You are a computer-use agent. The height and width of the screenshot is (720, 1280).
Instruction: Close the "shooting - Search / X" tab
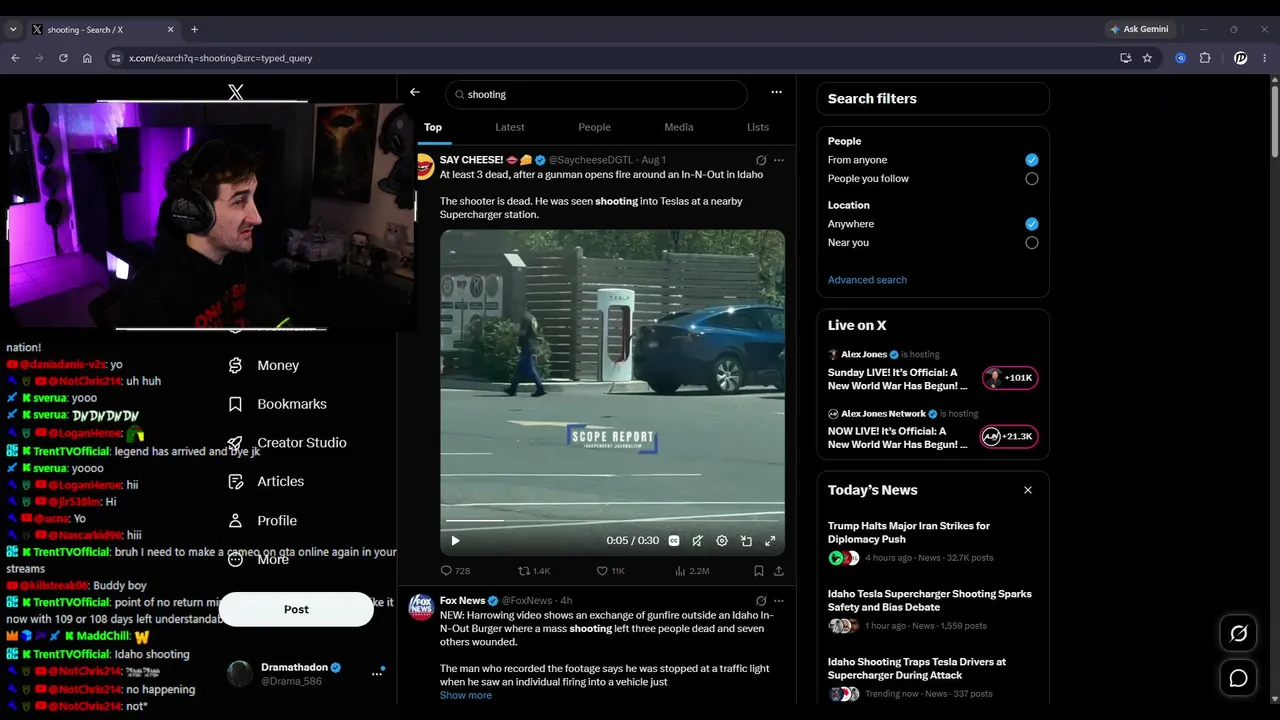[x=171, y=30]
